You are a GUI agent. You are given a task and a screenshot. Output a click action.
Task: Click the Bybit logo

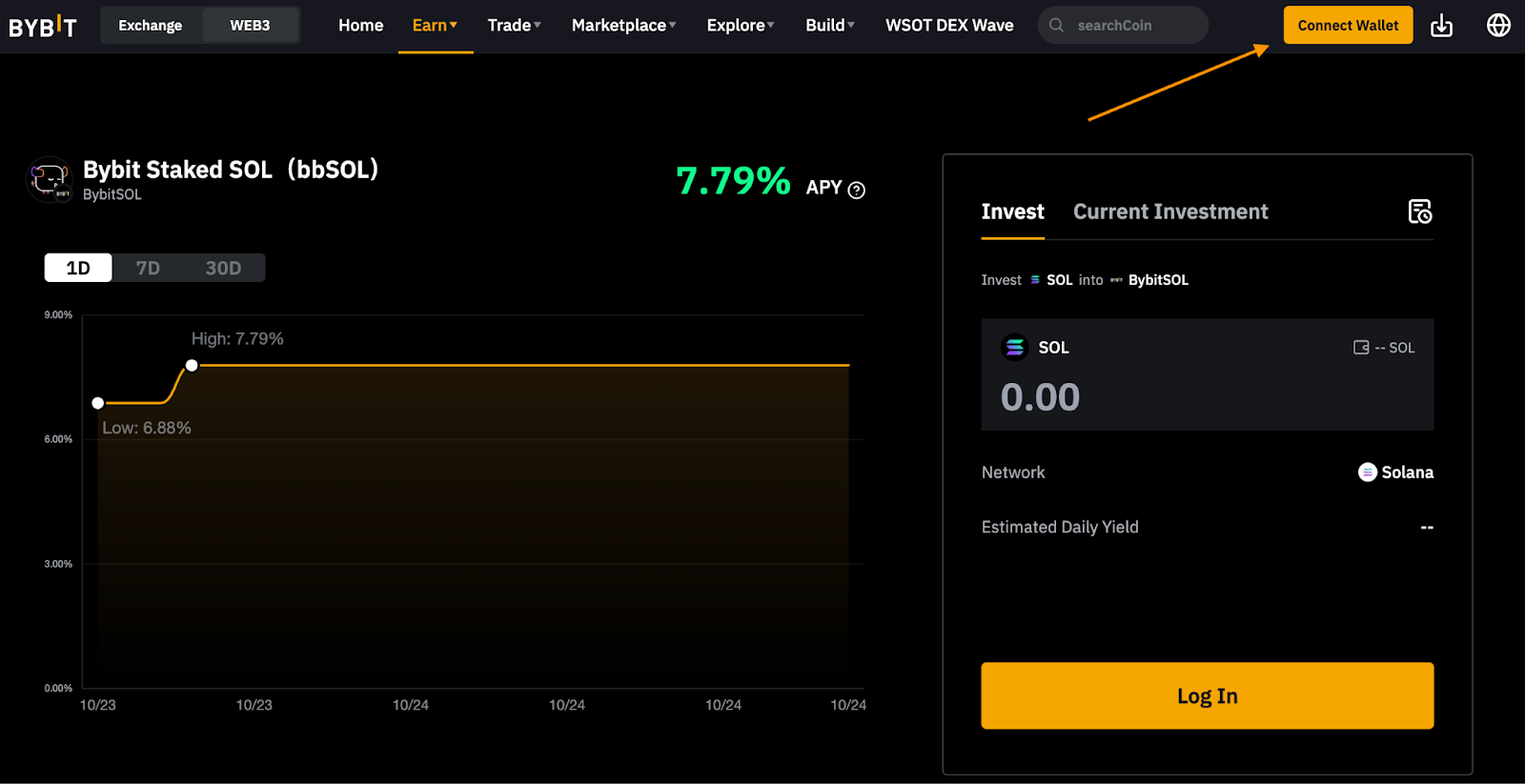(43, 26)
